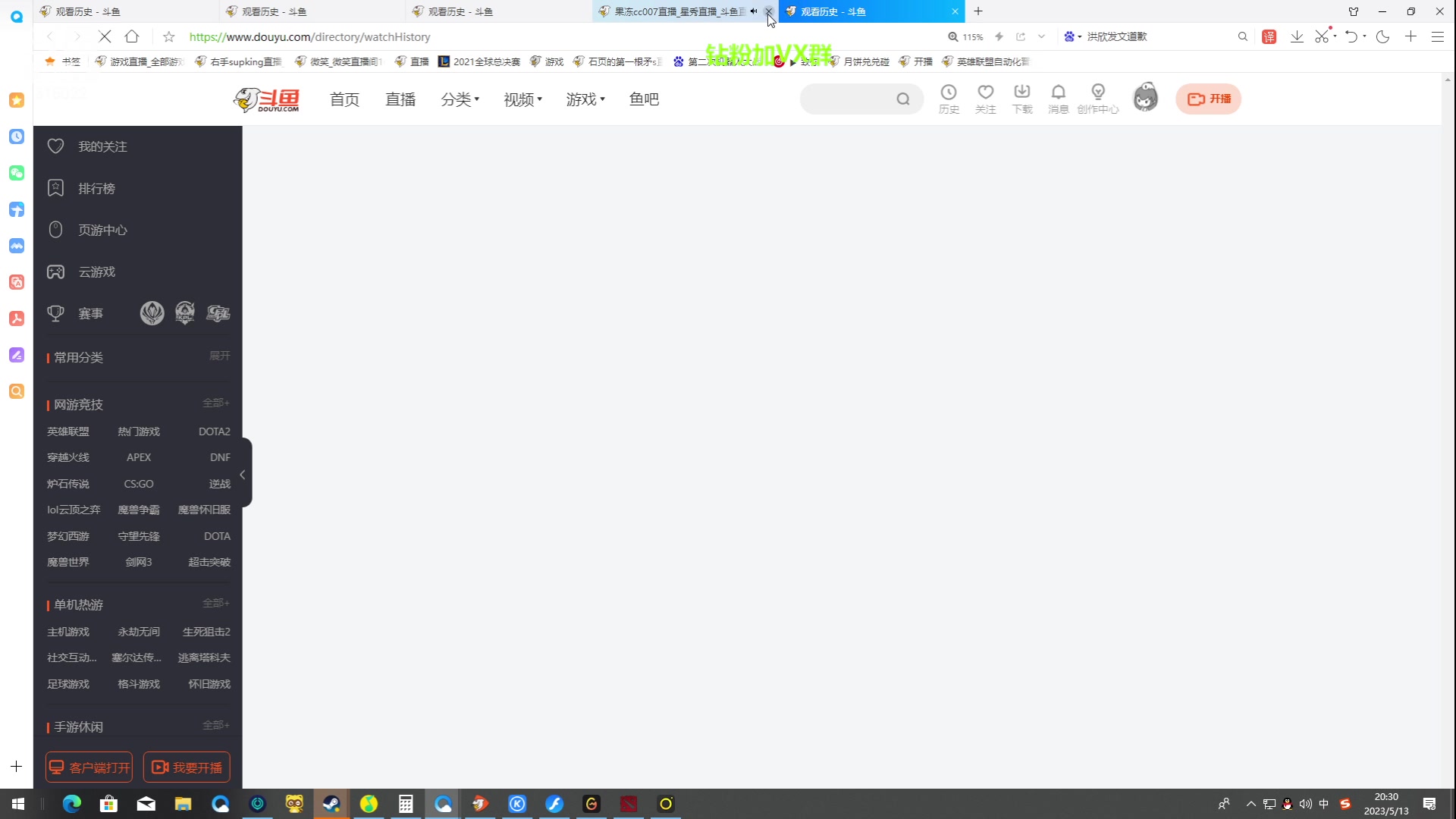Open the 关注 heart icon in header
Image resolution: width=1456 pixels, height=819 pixels.
(x=985, y=99)
